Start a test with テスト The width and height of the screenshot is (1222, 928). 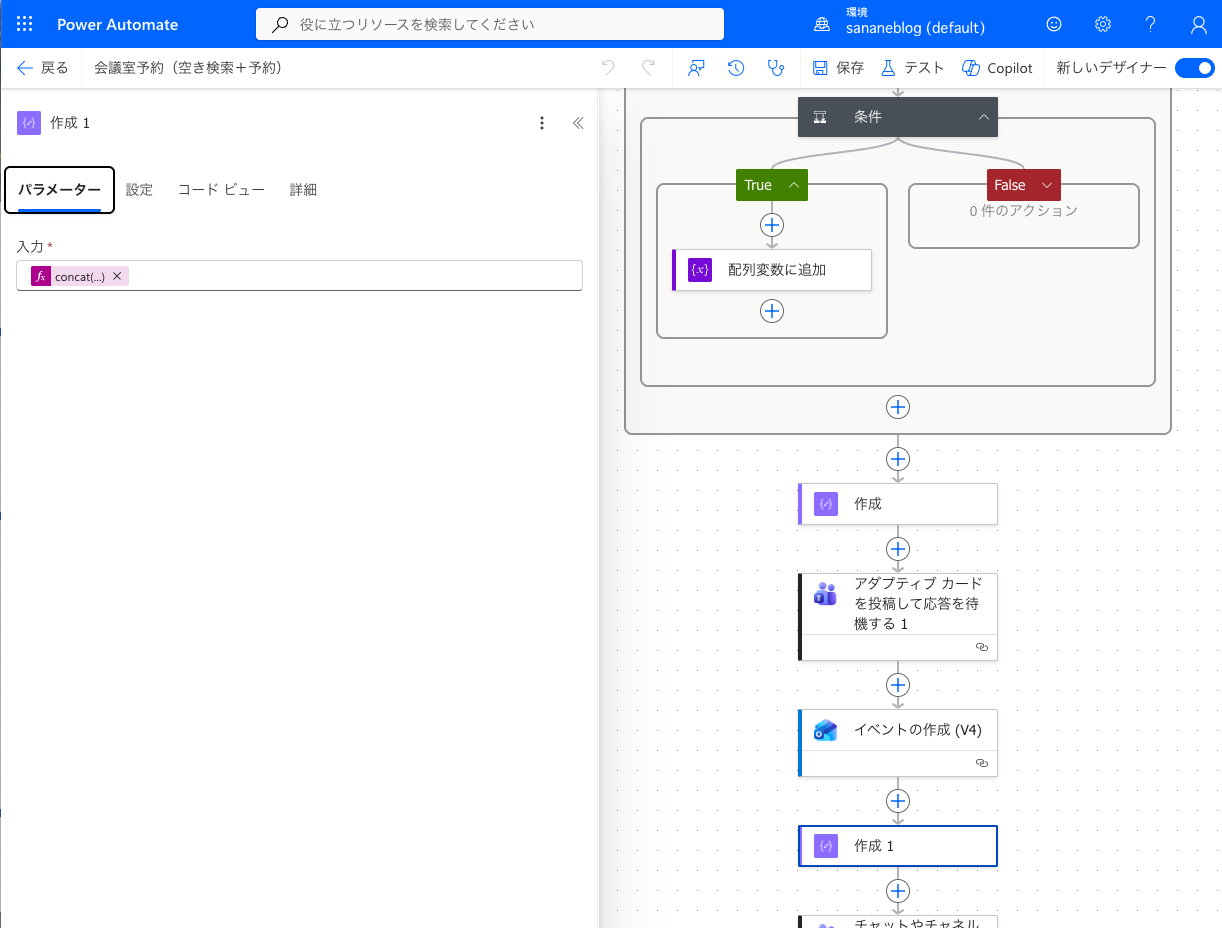pos(912,68)
